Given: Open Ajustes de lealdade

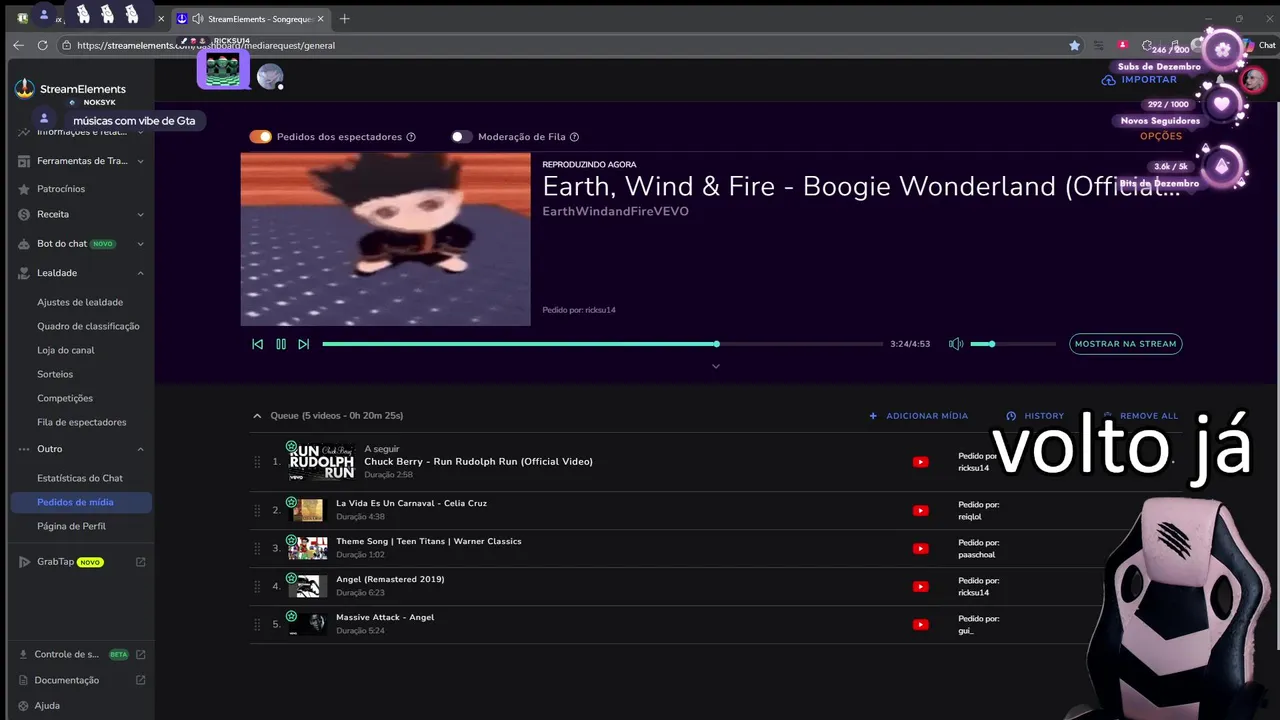Looking at the screenshot, I should (x=80, y=302).
